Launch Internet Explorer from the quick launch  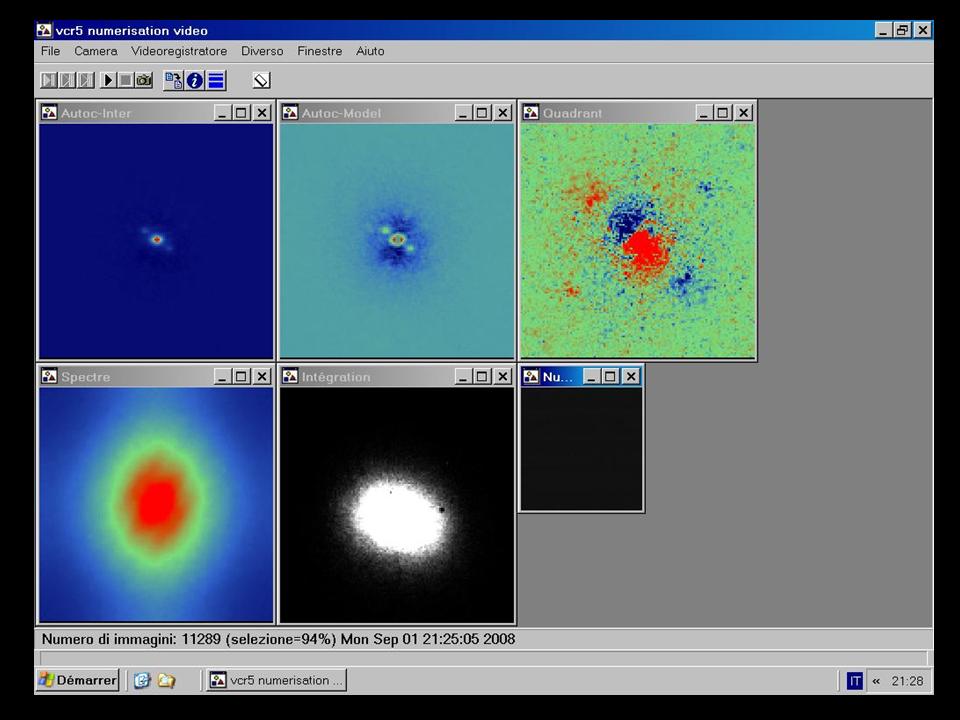[142, 680]
